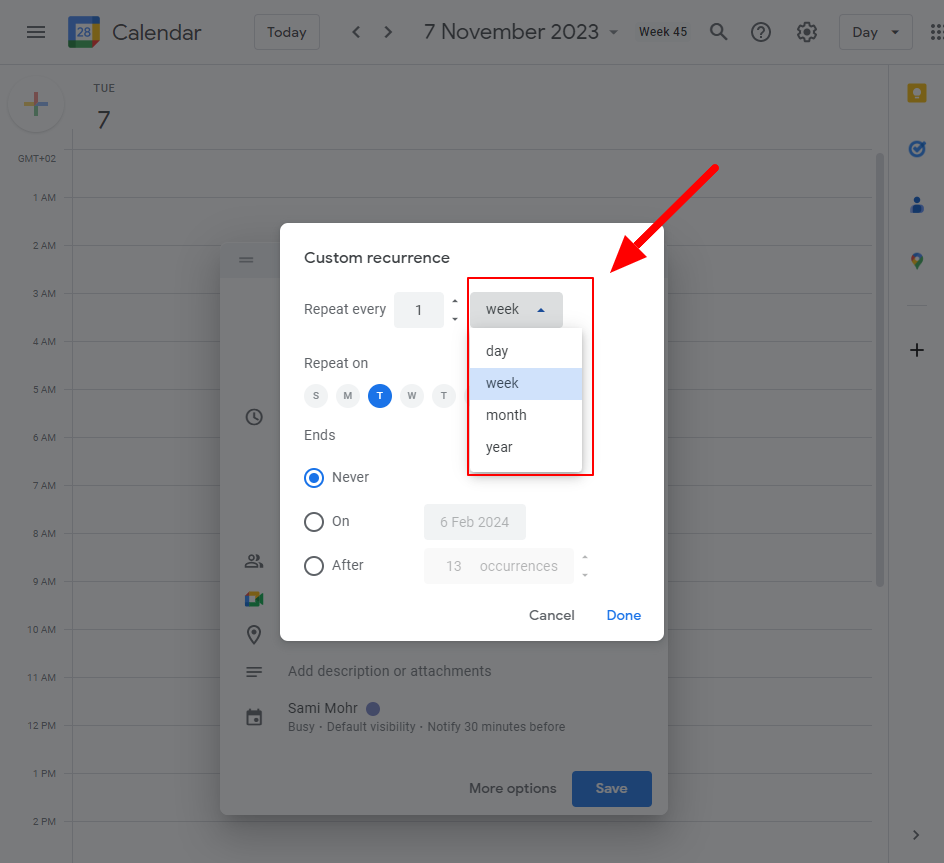Screen dimensions: 944x863
Task: Click the Repeat every number field
Action: coord(419,310)
